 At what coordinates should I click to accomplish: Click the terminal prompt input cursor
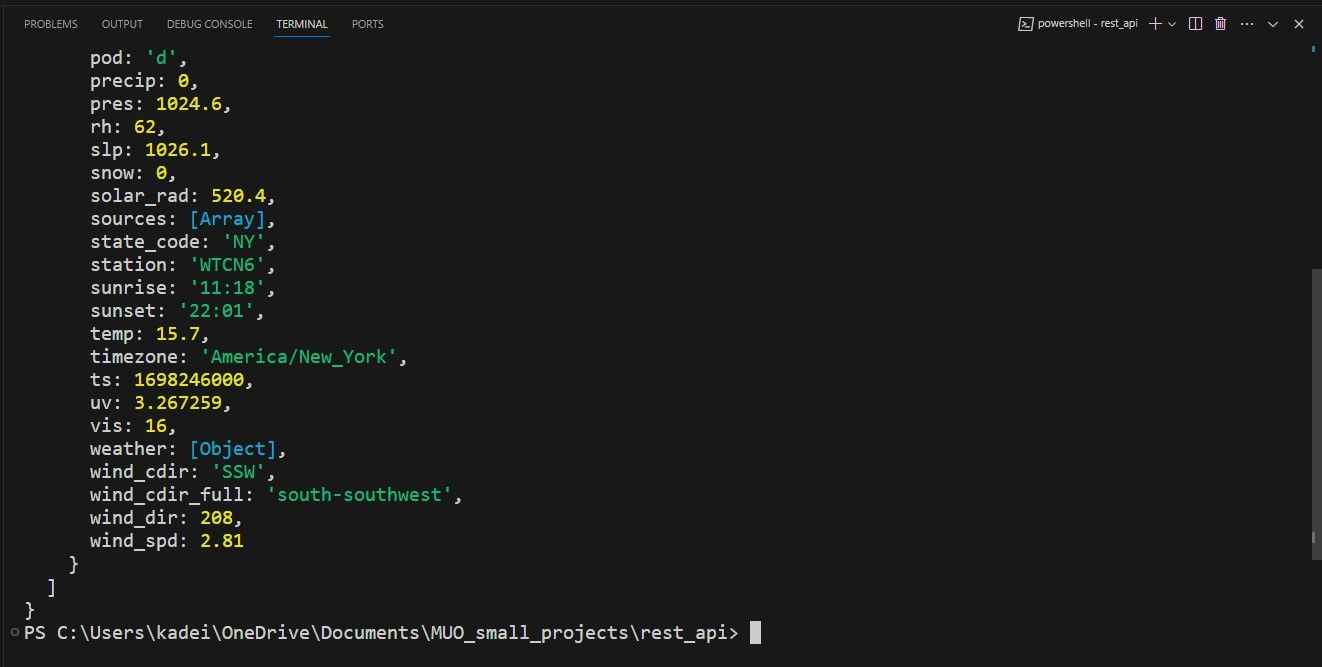pyautogui.click(x=753, y=632)
